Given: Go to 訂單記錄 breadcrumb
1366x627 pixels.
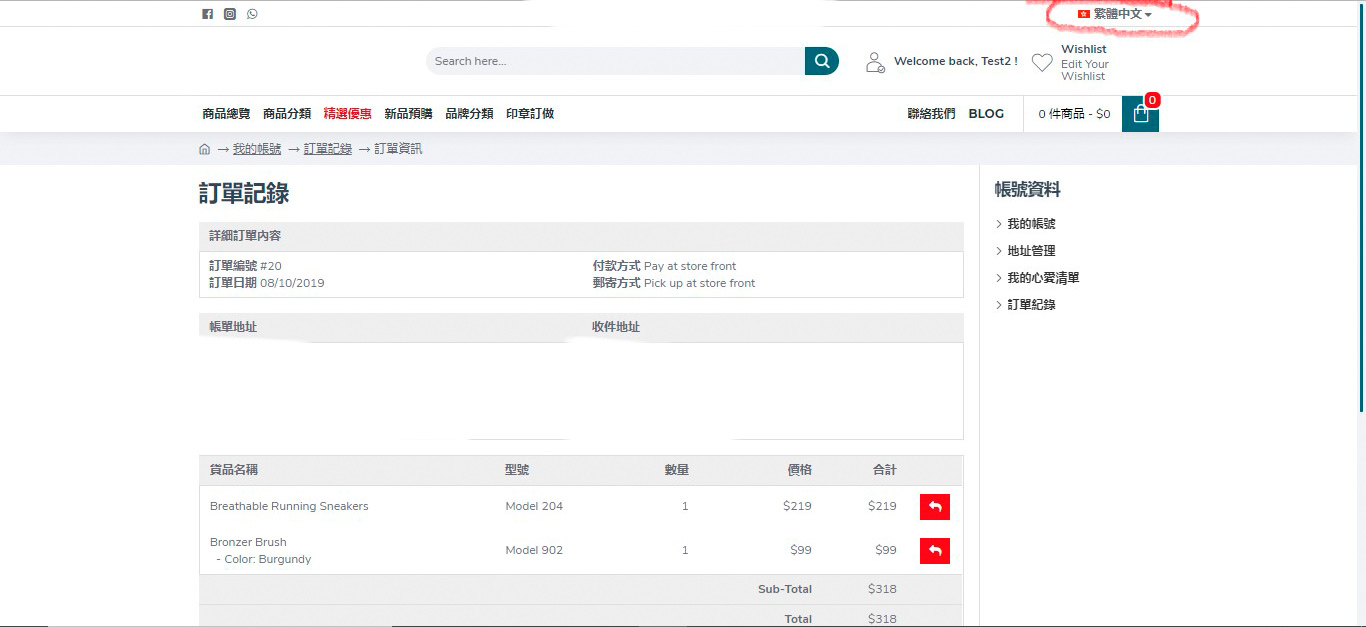Looking at the screenshot, I should click(x=328, y=149).
